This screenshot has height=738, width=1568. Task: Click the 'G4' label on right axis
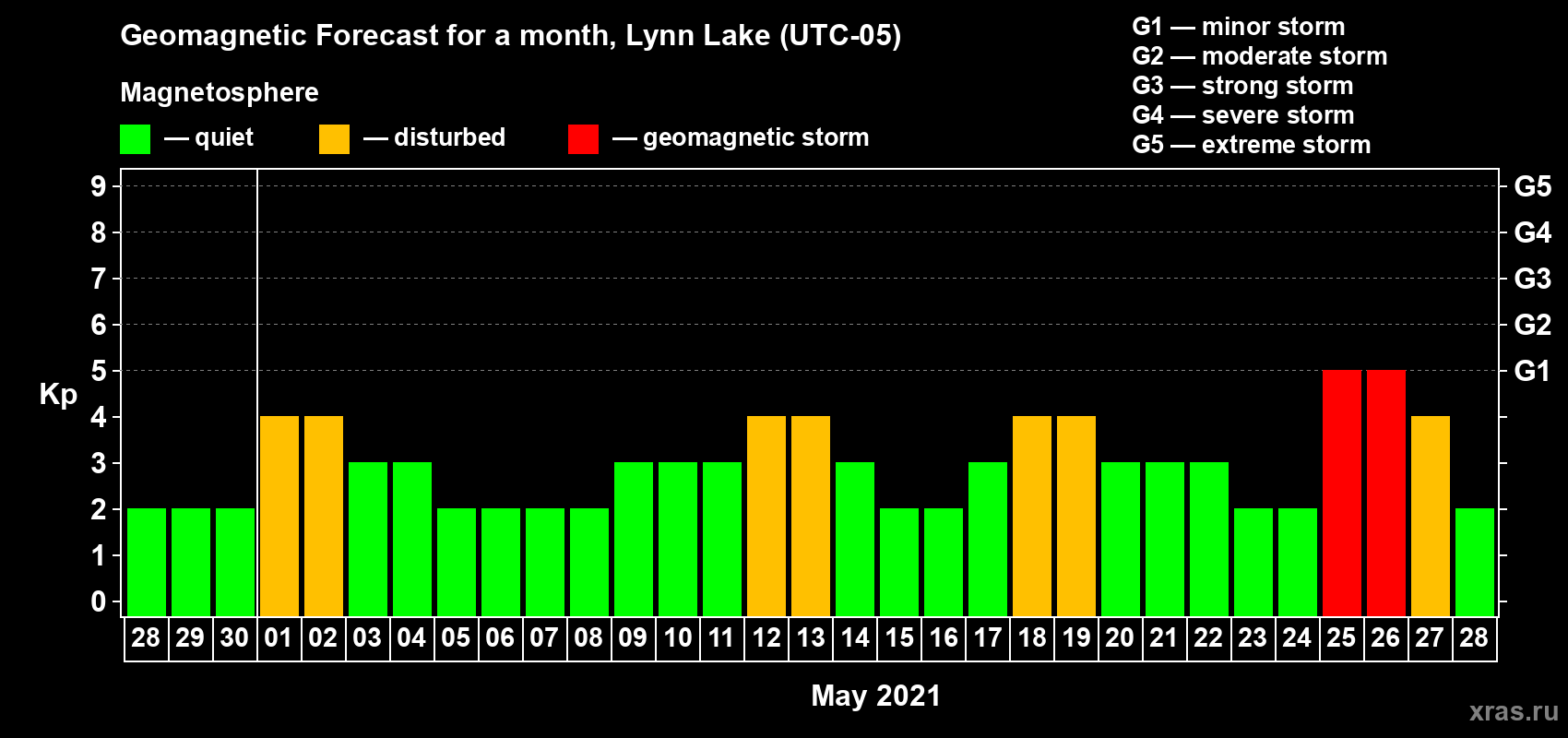pos(1532,232)
